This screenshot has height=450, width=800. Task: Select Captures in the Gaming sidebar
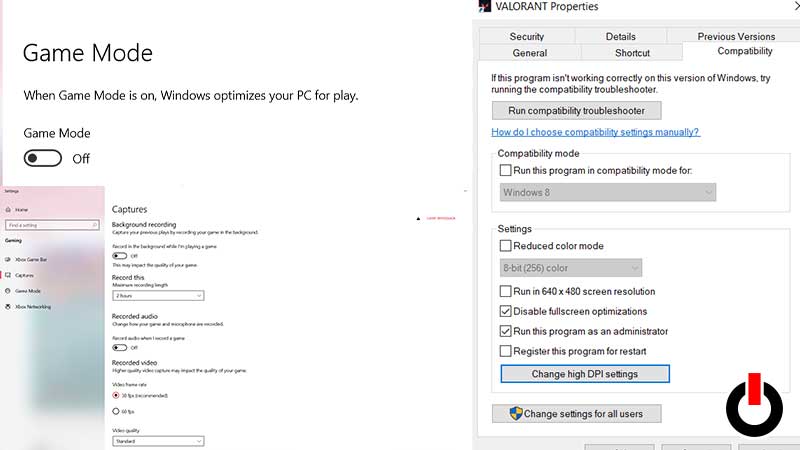(24, 275)
